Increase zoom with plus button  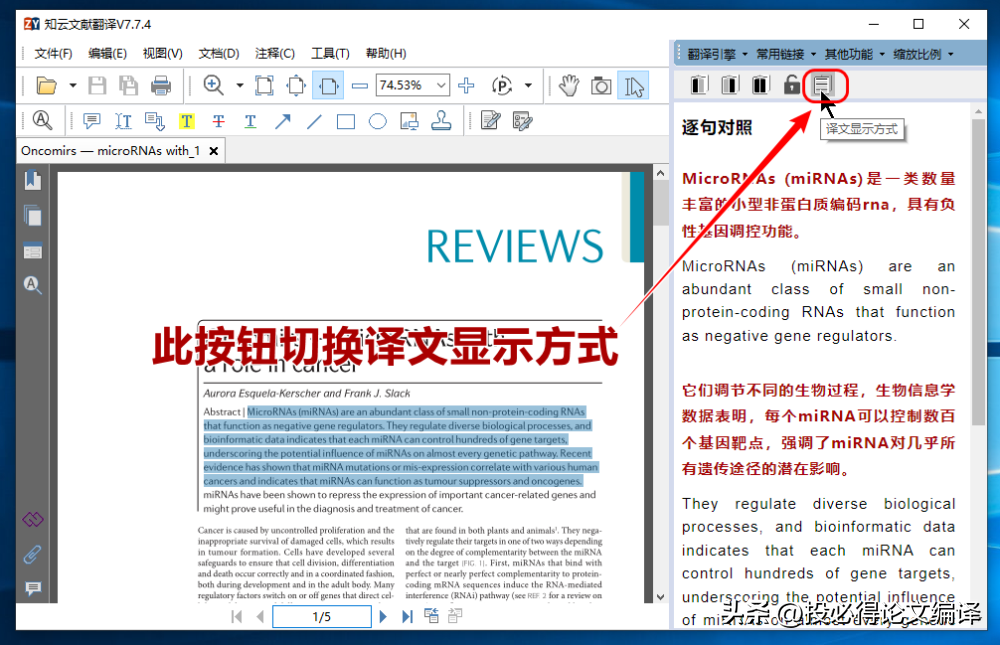tap(466, 85)
